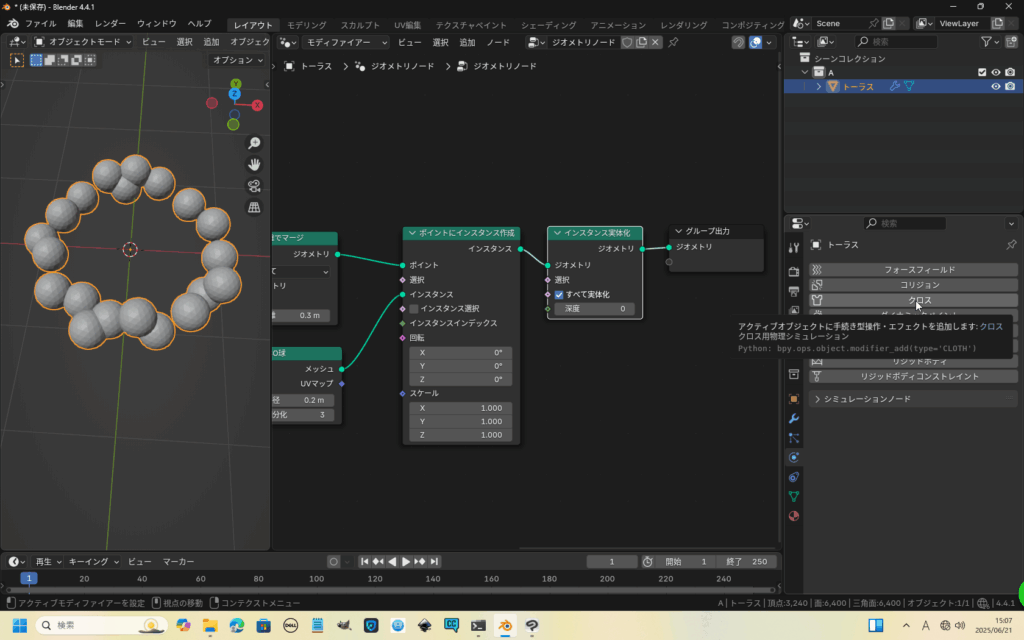Jump to first frame playback button

click(x=364, y=562)
